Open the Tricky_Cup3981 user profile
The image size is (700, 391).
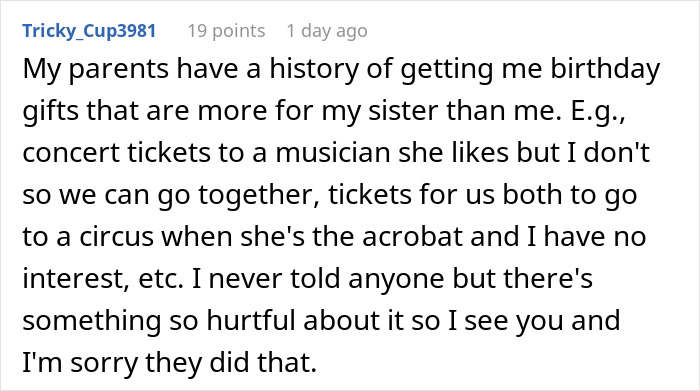89,31
